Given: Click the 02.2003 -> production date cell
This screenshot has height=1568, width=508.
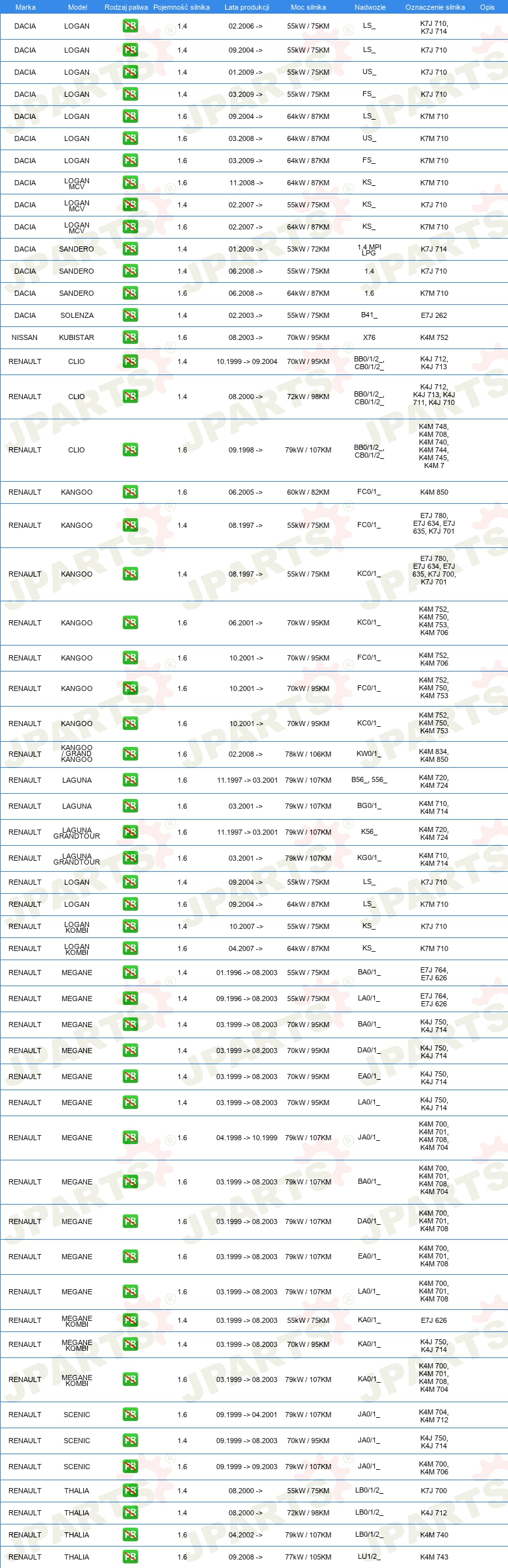Looking at the screenshot, I should point(246,315).
